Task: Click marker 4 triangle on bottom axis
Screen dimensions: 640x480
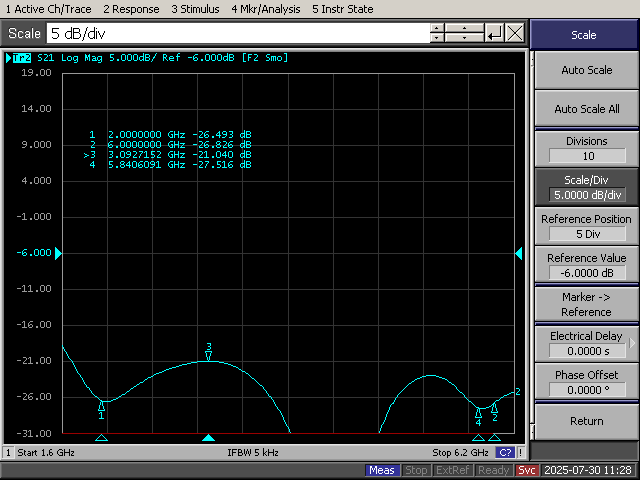Action: click(478, 438)
